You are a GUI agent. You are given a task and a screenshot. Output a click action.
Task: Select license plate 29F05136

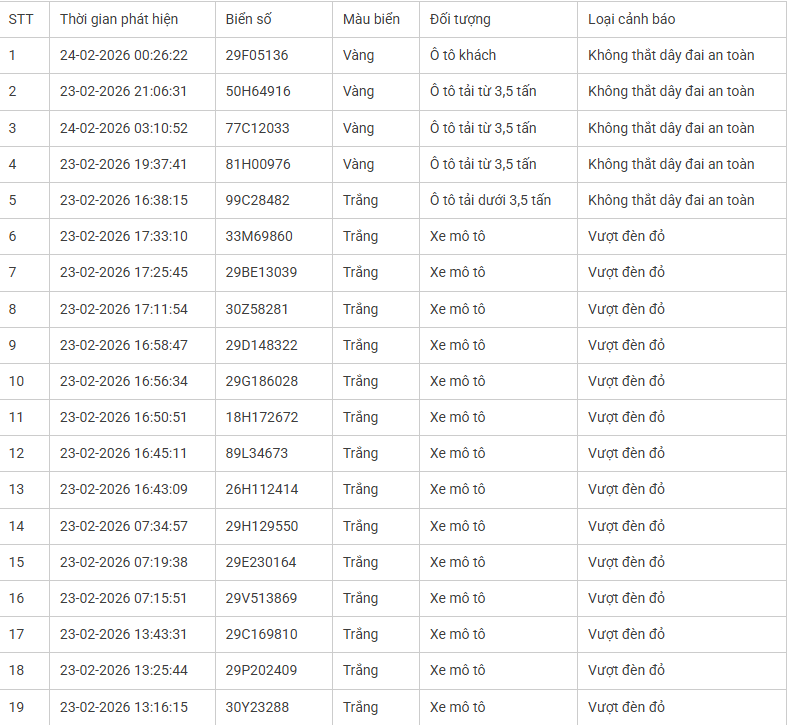tap(257, 55)
